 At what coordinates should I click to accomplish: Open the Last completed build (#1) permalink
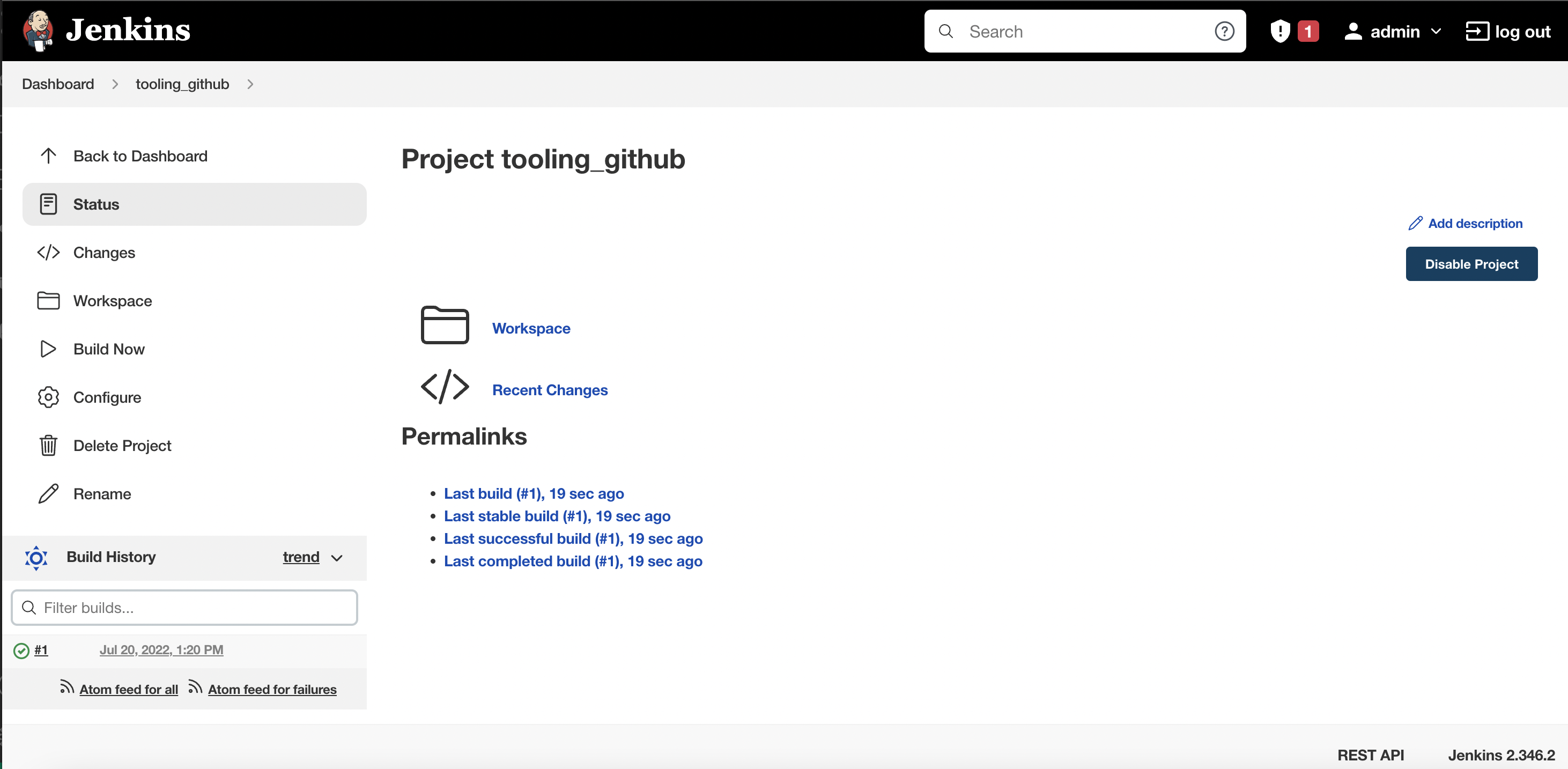[573, 561]
